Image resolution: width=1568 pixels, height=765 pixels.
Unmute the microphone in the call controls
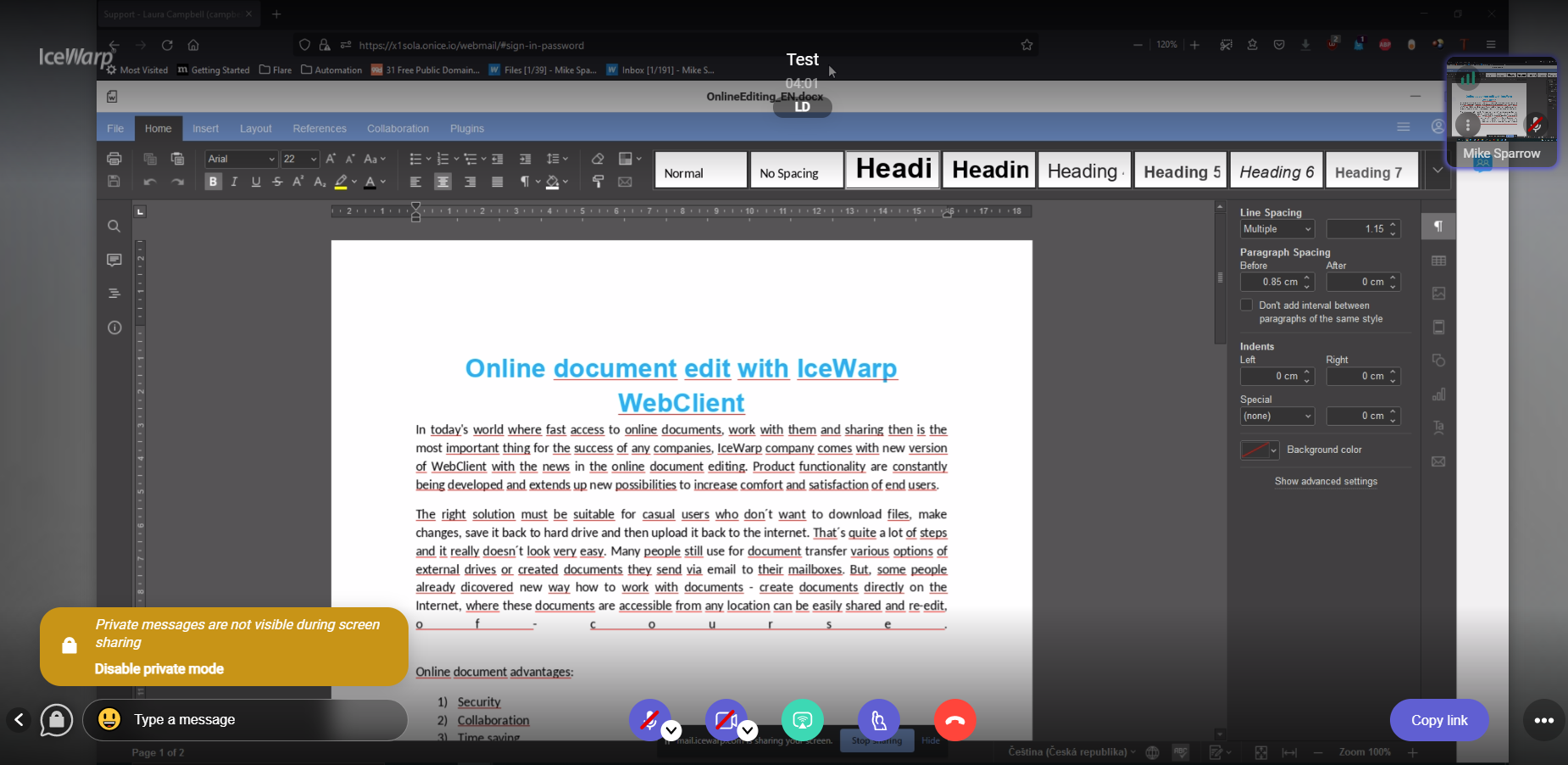tap(649, 720)
